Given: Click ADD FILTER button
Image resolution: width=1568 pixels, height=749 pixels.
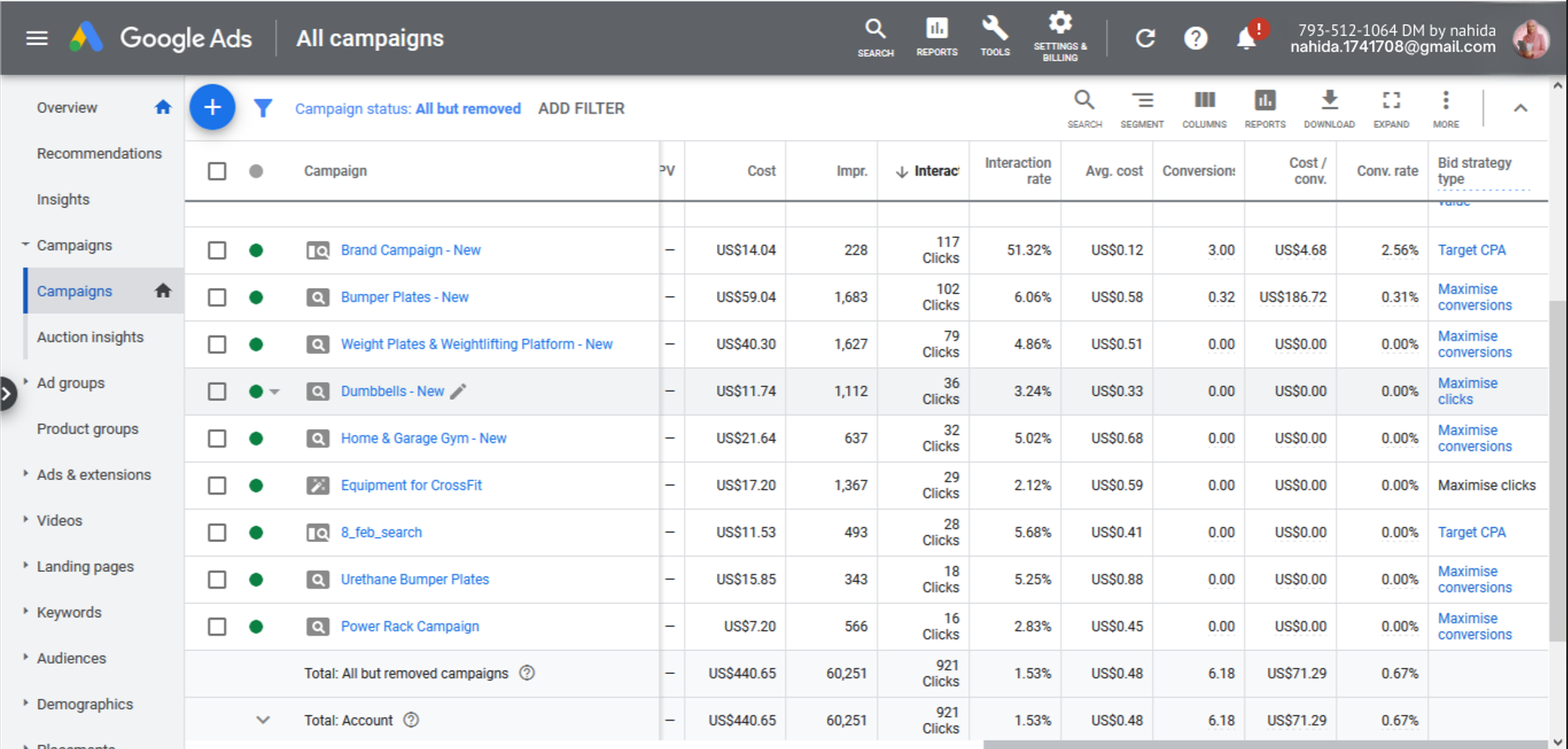Looking at the screenshot, I should (x=581, y=109).
